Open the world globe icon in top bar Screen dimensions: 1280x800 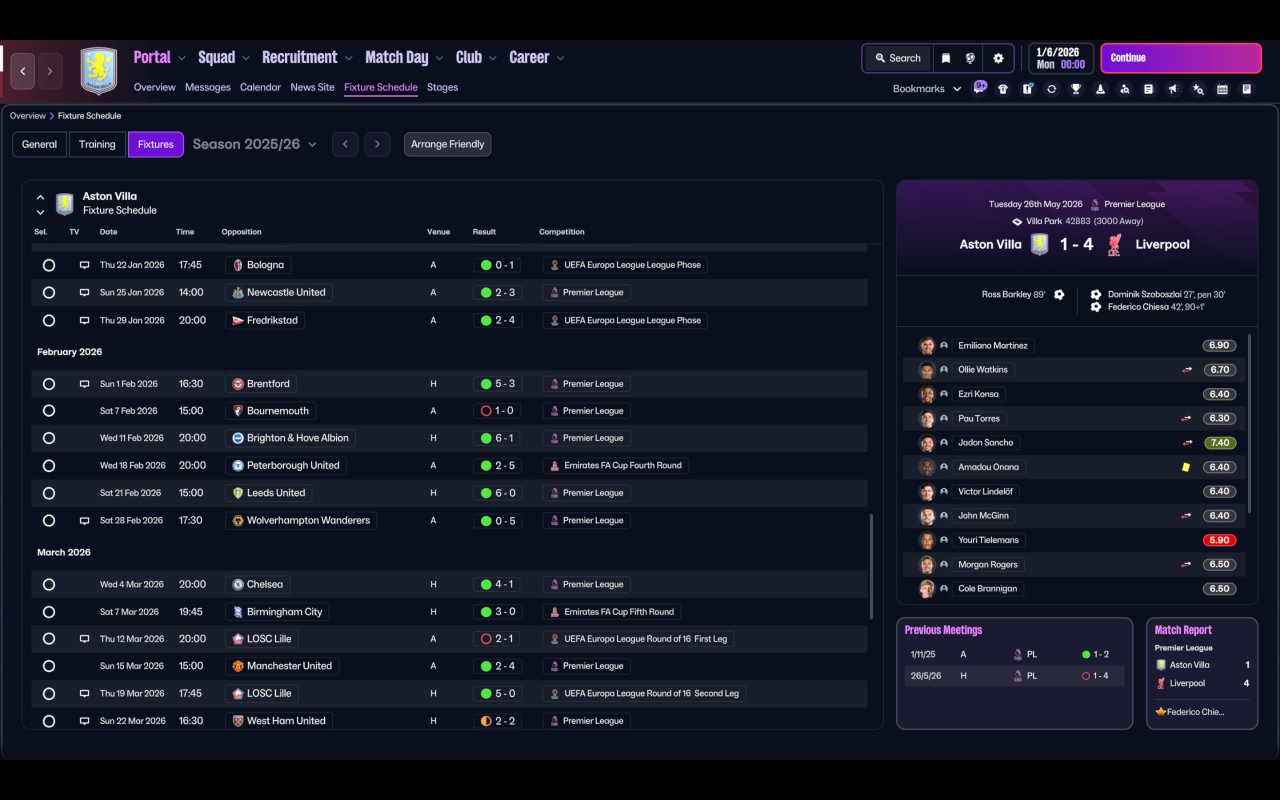tap(970, 58)
